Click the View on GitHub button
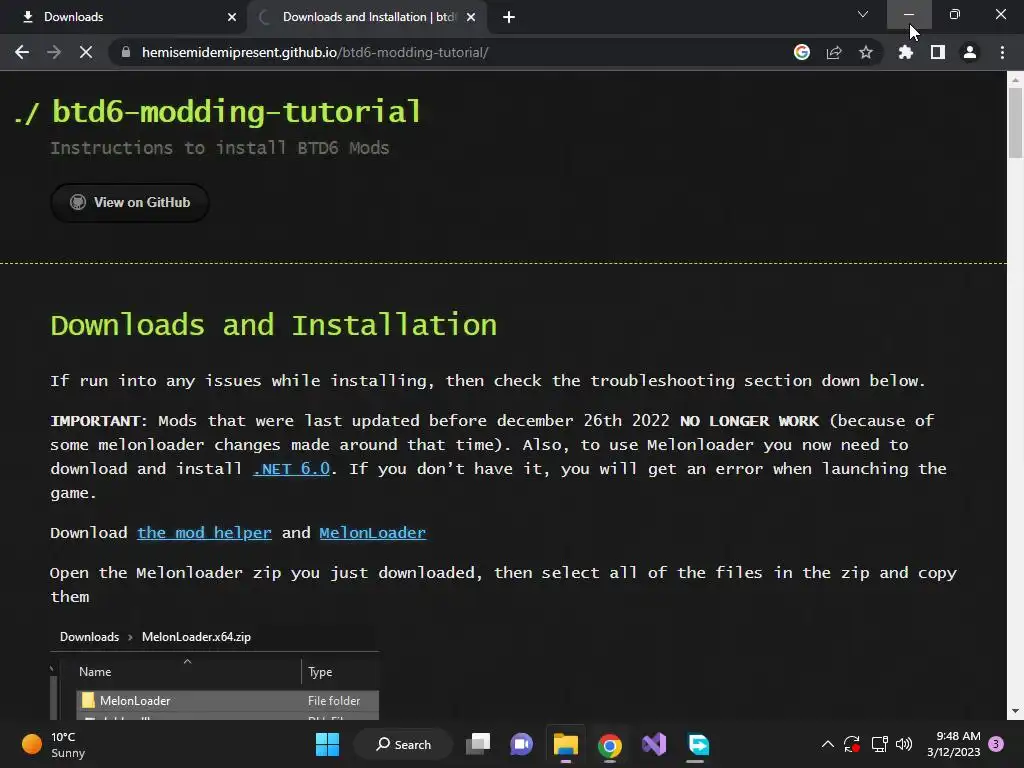This screenshot has height=768, width=1024. point(130,202)
